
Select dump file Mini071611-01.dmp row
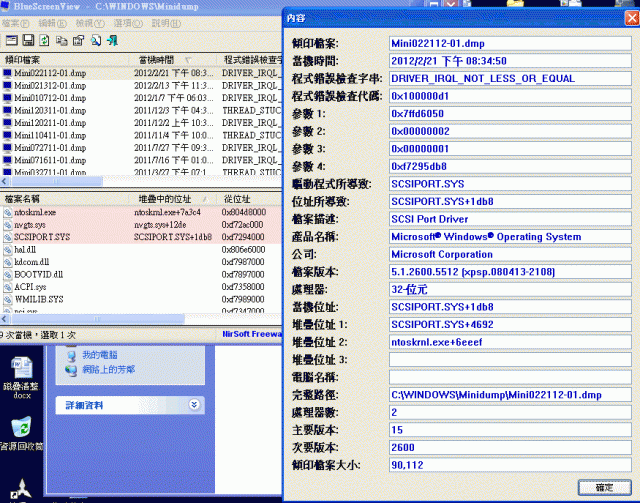point(141,160)
